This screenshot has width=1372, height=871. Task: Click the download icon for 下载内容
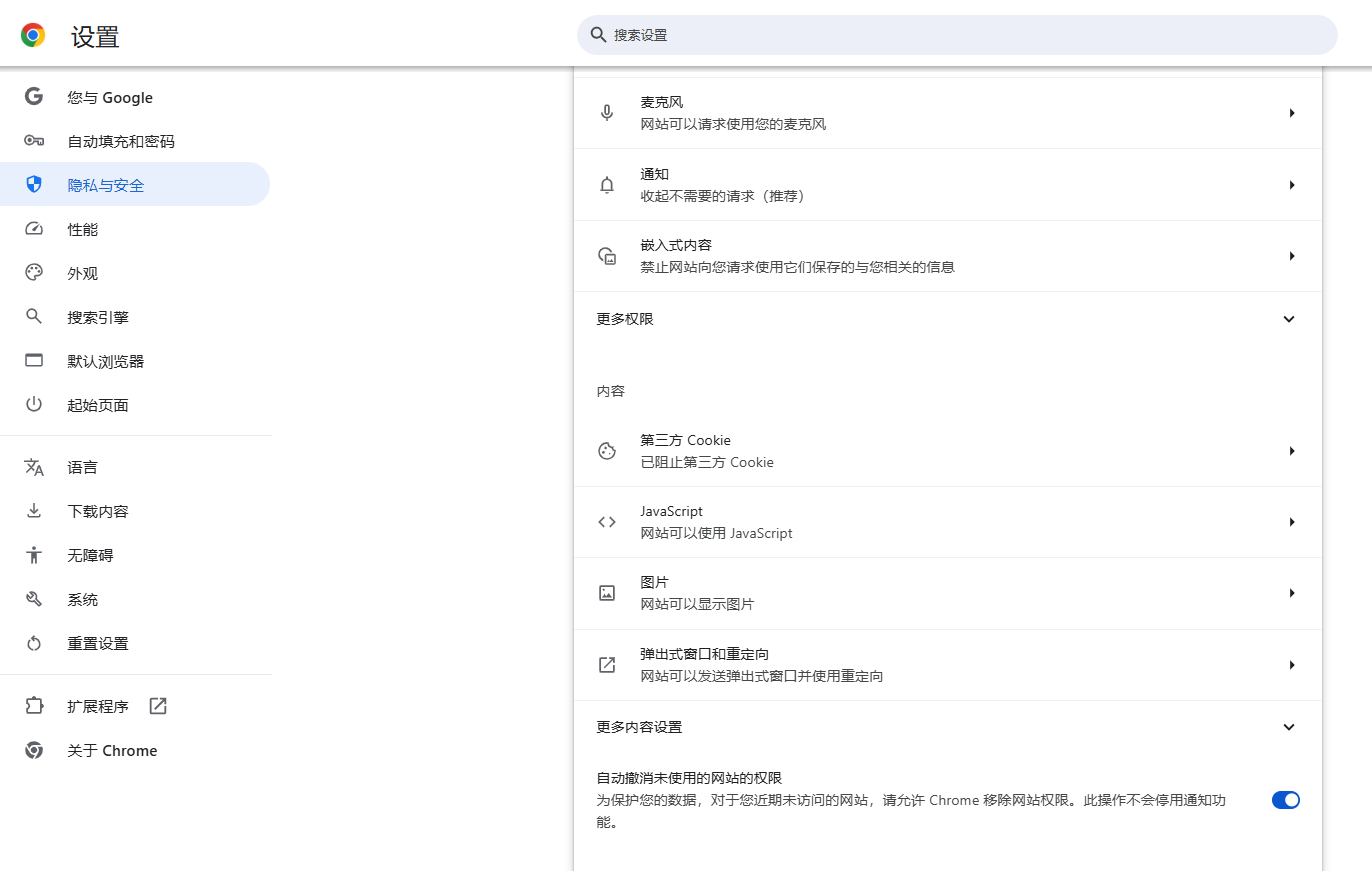point(34,511)
